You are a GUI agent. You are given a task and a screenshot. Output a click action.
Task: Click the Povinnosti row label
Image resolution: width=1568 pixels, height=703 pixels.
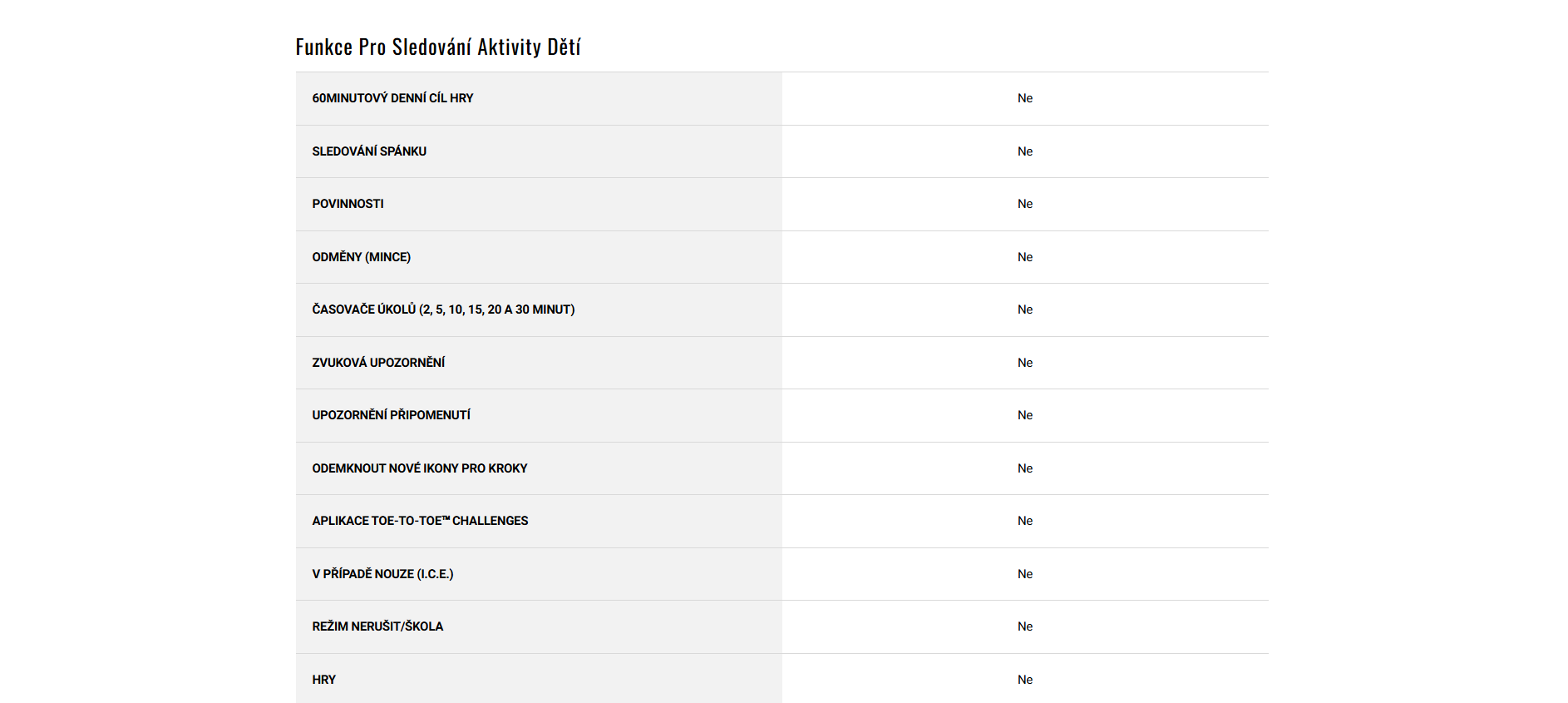(x=348, y=204)
